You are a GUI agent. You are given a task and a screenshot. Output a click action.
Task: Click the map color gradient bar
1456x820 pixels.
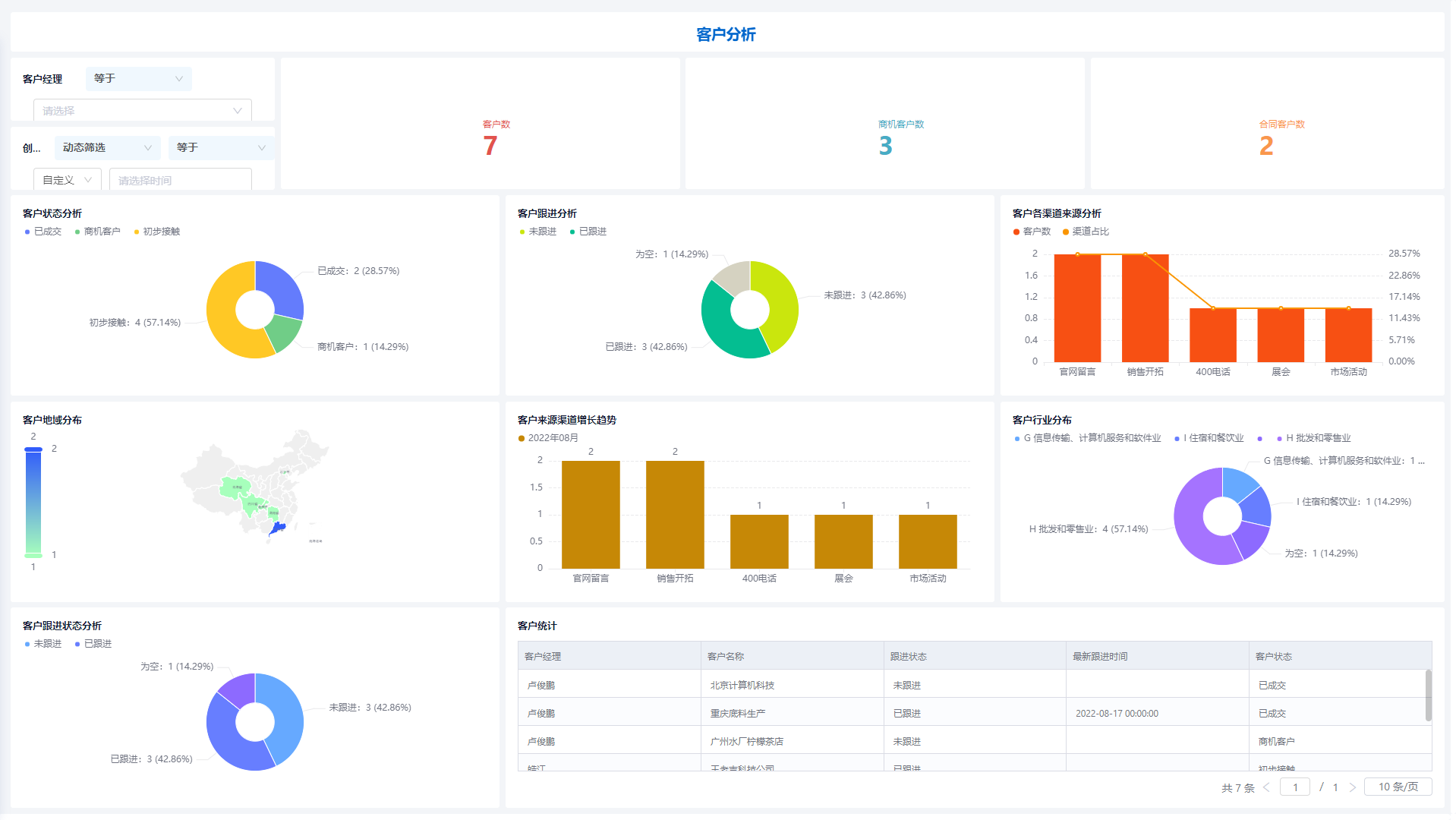pyautogui.click(x=33, y=502)
